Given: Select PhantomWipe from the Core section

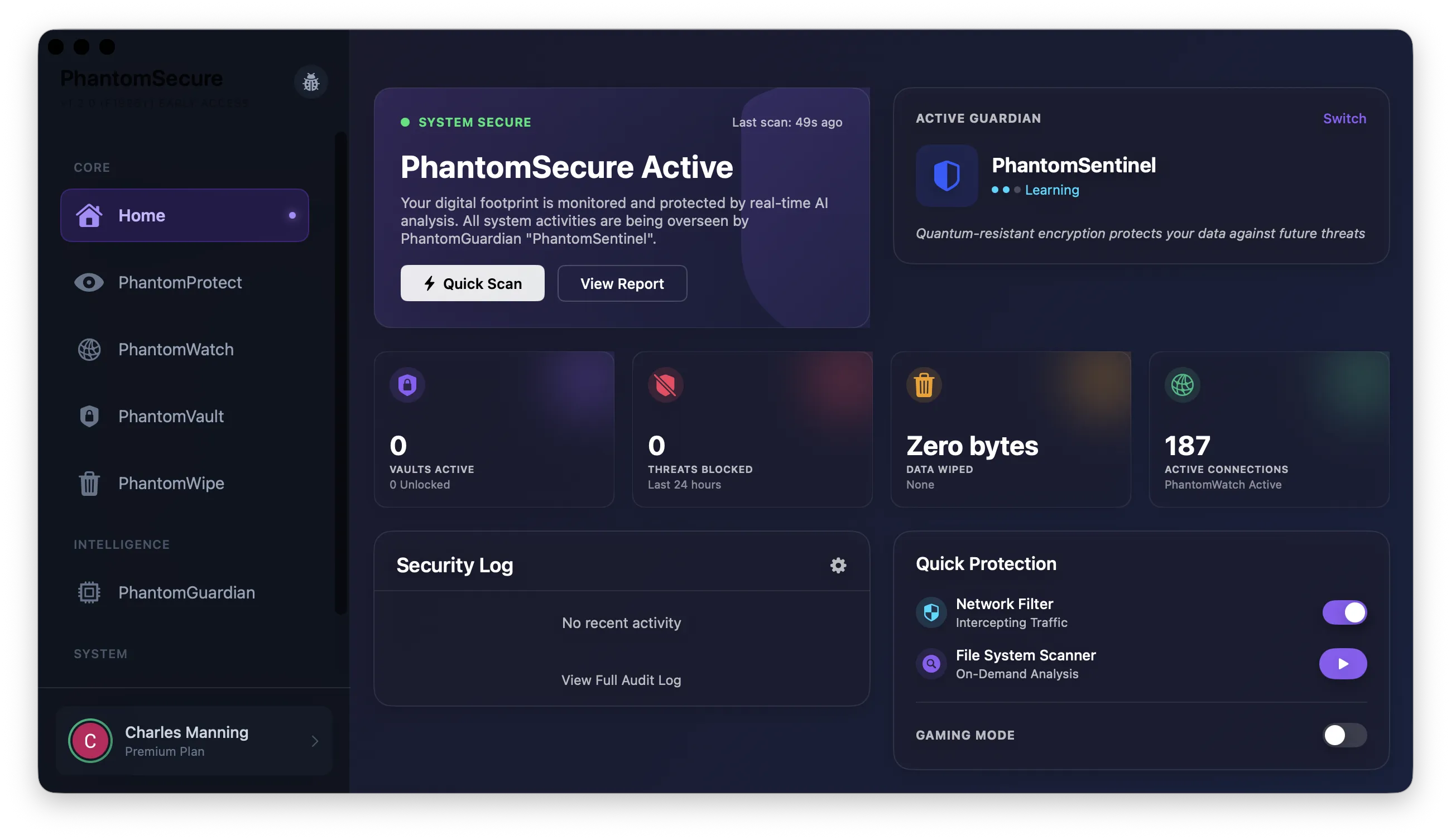Looking at the screenshot, I should (171, 483).
